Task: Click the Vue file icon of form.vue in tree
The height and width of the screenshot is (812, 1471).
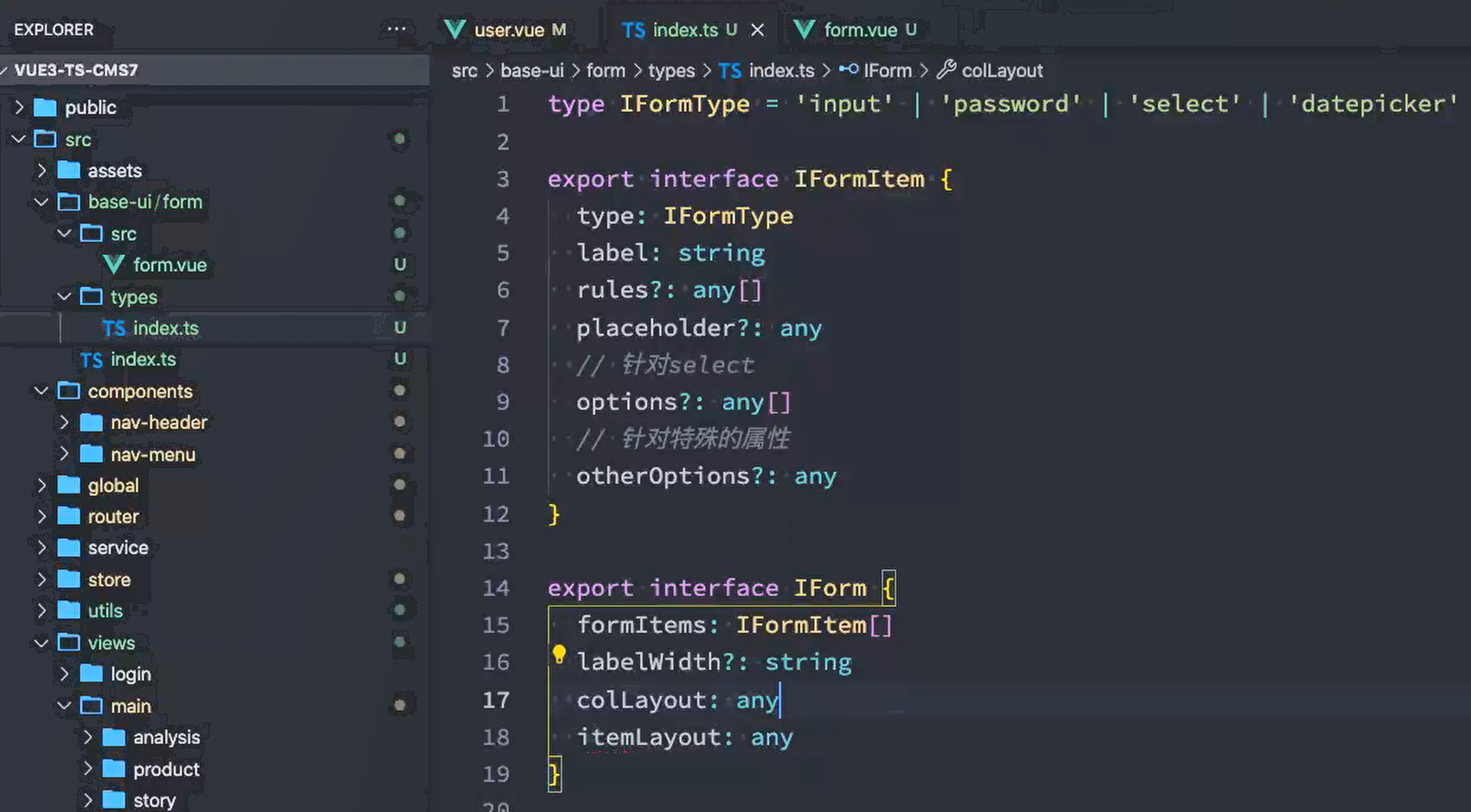Action: pyautogui.click(x=113, y=265)
